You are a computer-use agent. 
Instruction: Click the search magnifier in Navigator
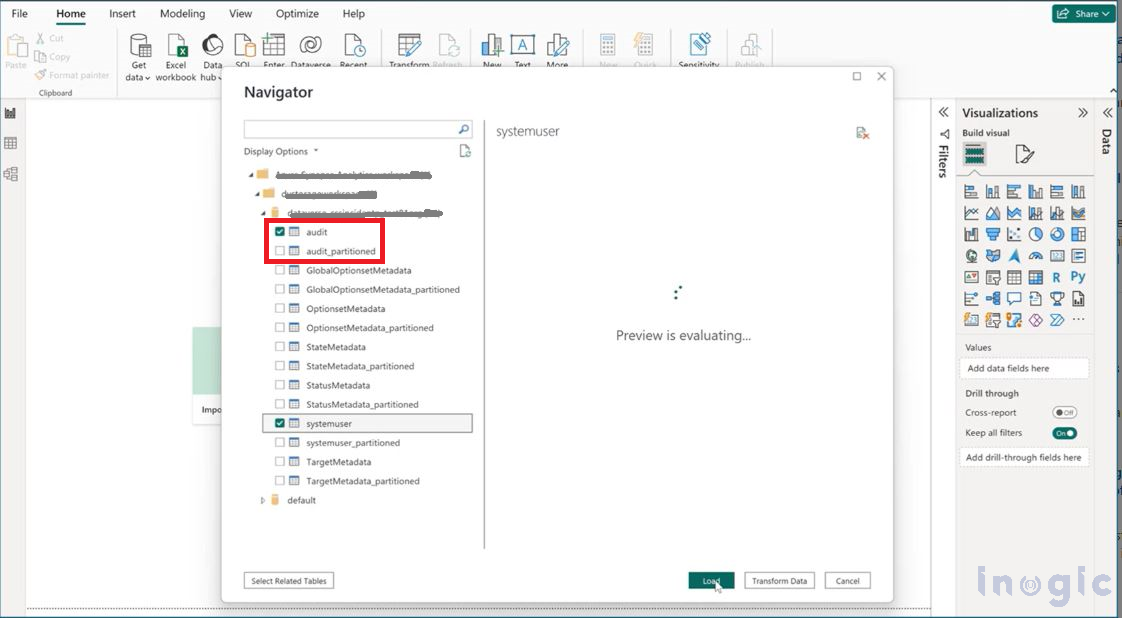[464, 129]
